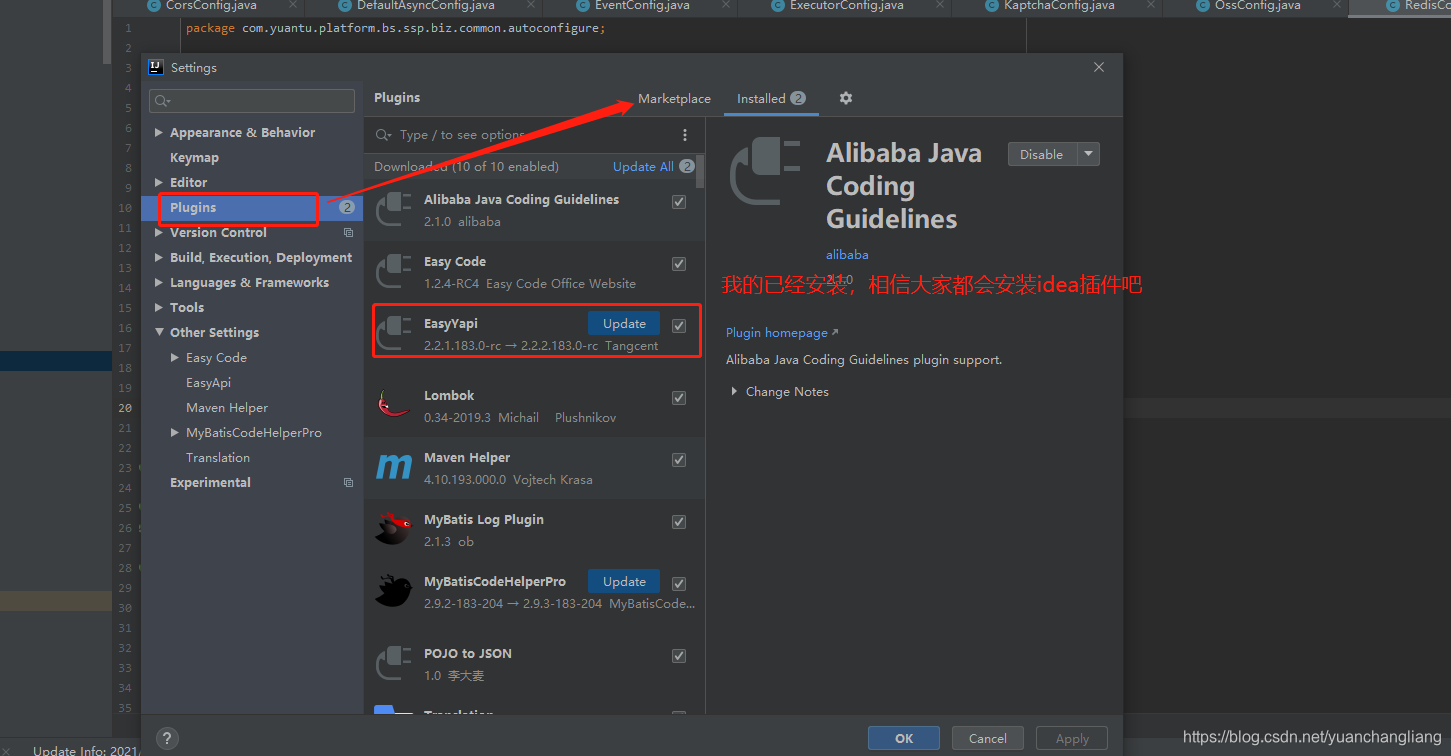Toggle the MyBatisCodeHelperPro checkbox
This screenshot has width=1451, height=756.
click(x=679, y=583)
